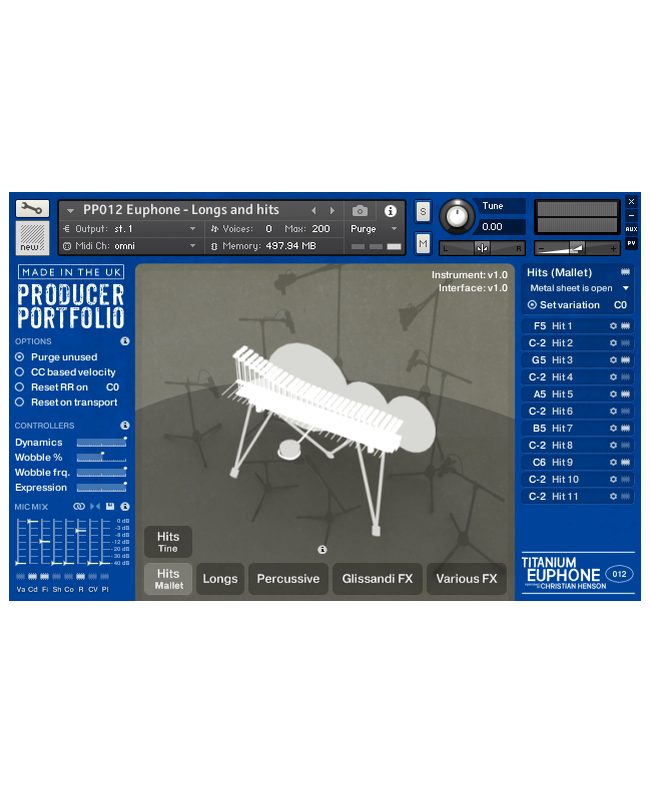Enable Reset on transport option
This screenshot has height=794, width=650.
(x=20, y=402)
